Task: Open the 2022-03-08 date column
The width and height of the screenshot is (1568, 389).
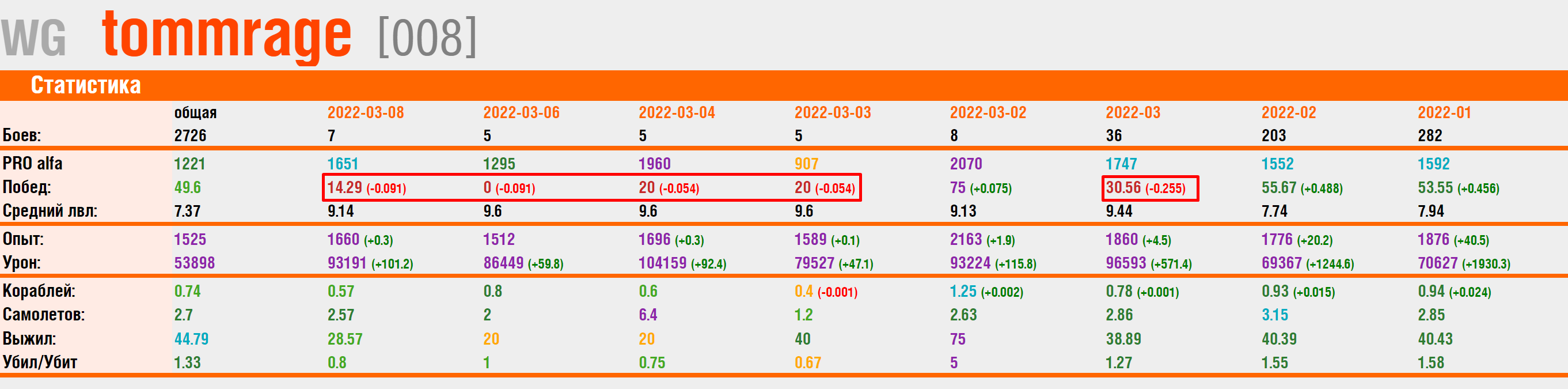Action: 365,112
